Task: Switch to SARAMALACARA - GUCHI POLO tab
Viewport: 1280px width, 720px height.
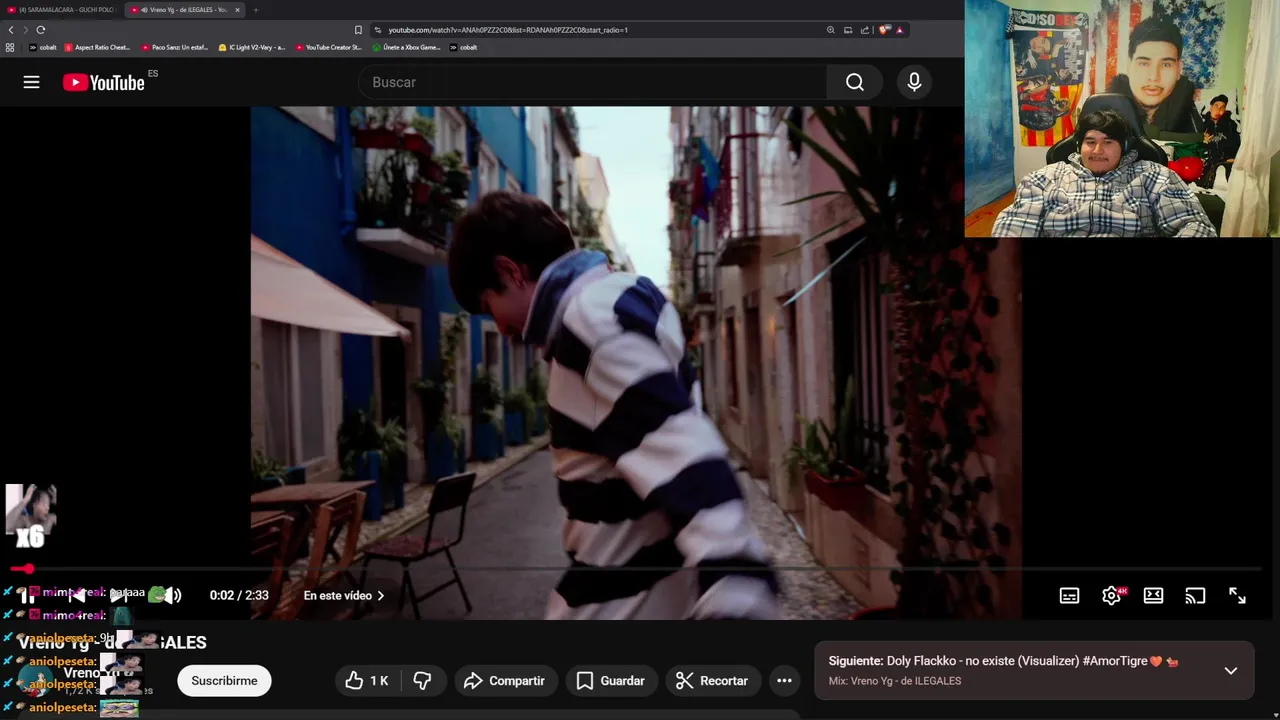Action: pyautogui.click(x=62, y=10)
